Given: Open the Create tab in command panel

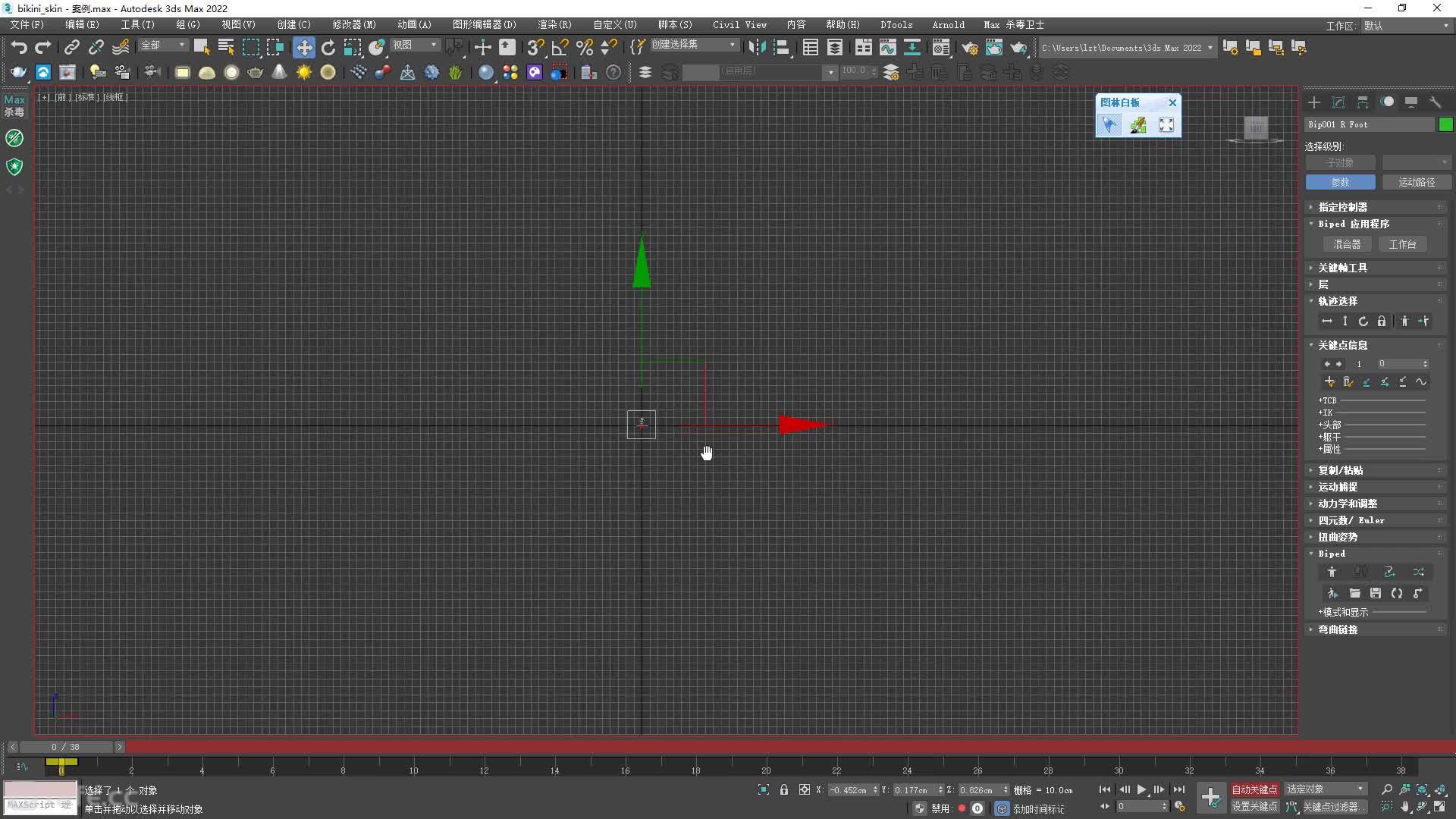Looking at the screenshot, I should click(x=1314, y=102).
